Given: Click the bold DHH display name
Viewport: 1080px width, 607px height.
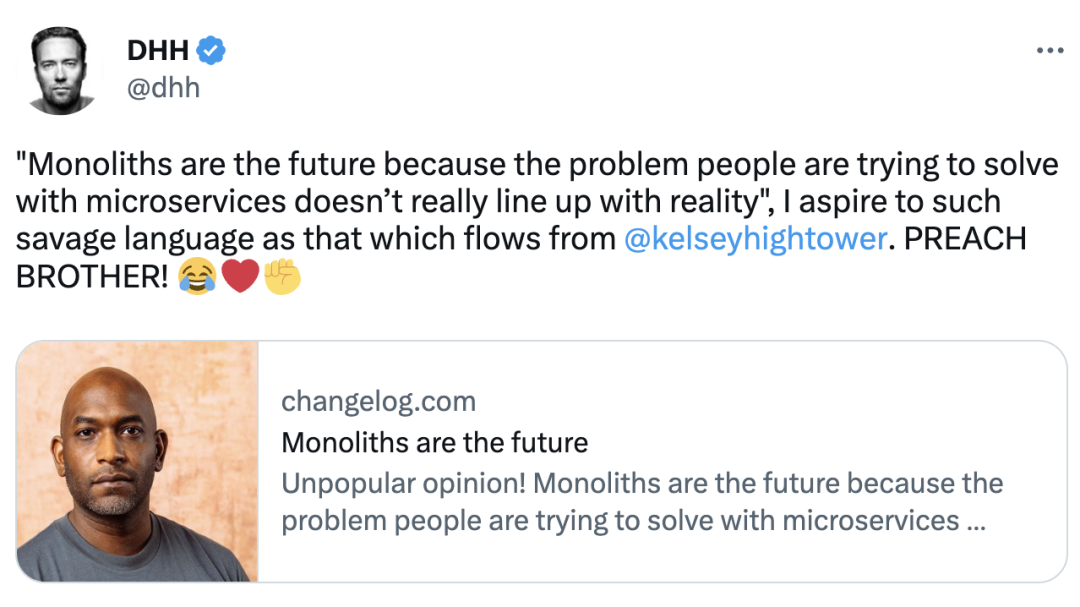Looking at the screenshot, I should pyautogui.click(x=157, y=50).
